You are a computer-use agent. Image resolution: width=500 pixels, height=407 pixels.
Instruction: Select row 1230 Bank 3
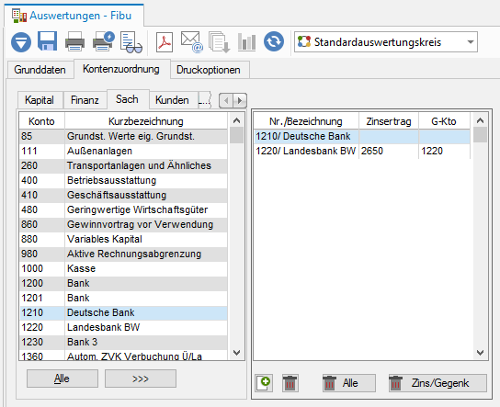pyautogui.click(x=123, y=342)
